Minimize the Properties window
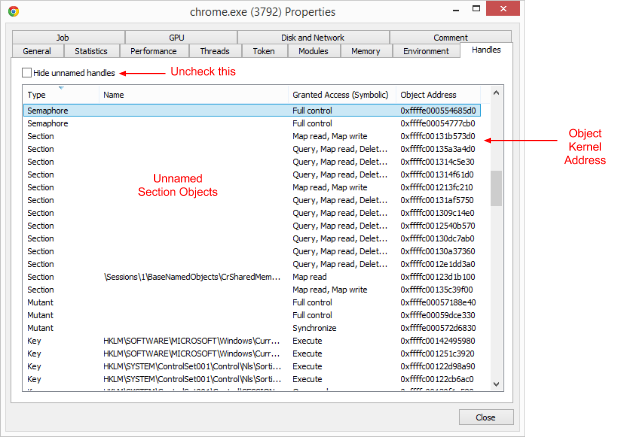Viewport: 624px width, 437px height. (x=456, y=10)
